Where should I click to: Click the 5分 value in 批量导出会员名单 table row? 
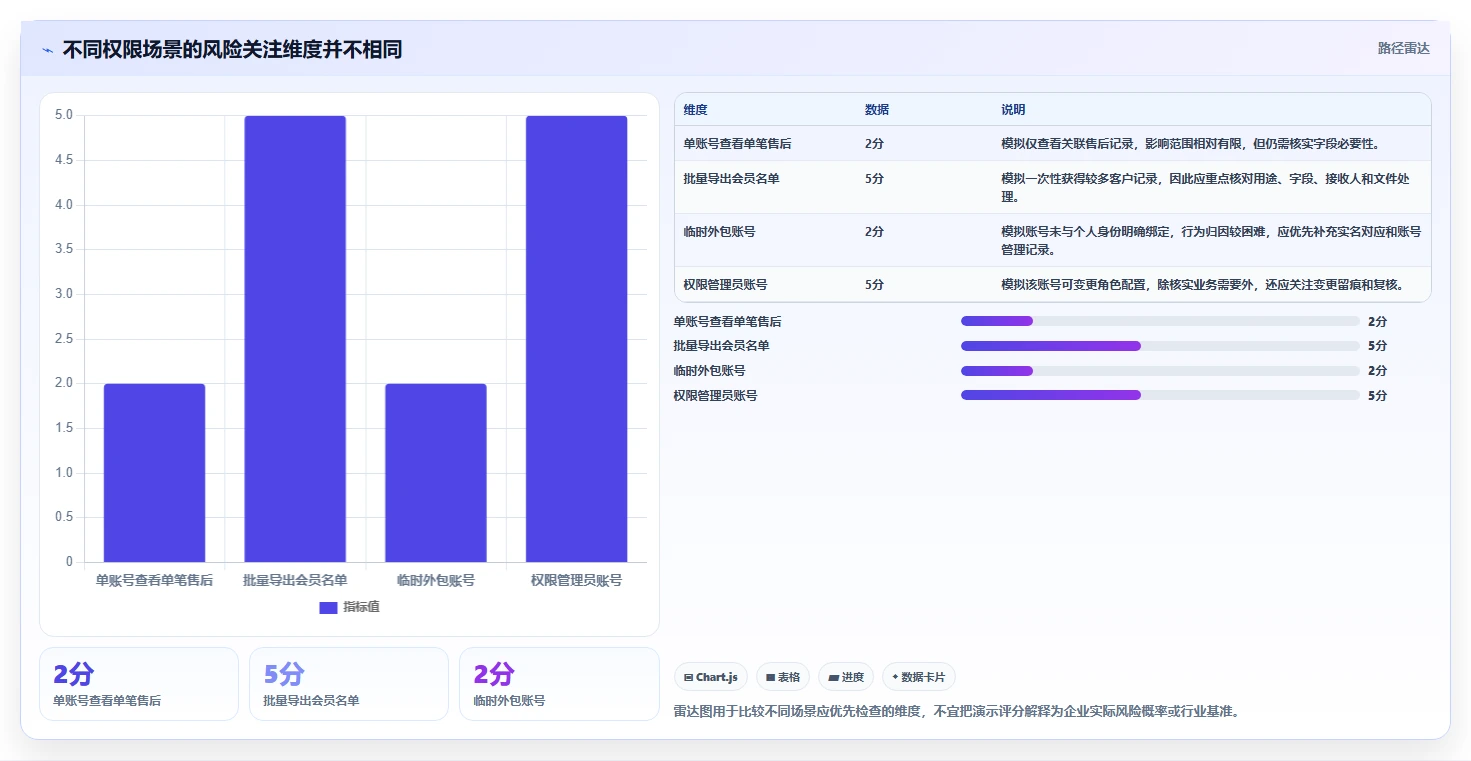(874, 179)
